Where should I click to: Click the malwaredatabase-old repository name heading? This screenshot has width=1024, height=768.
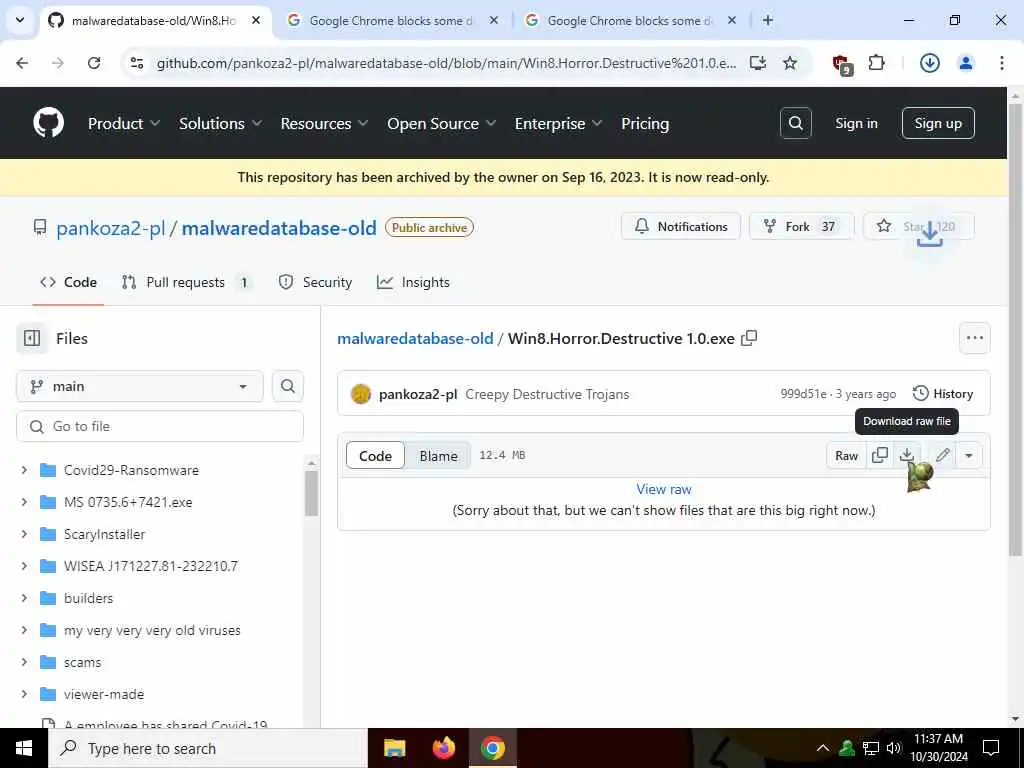[279, 228]
